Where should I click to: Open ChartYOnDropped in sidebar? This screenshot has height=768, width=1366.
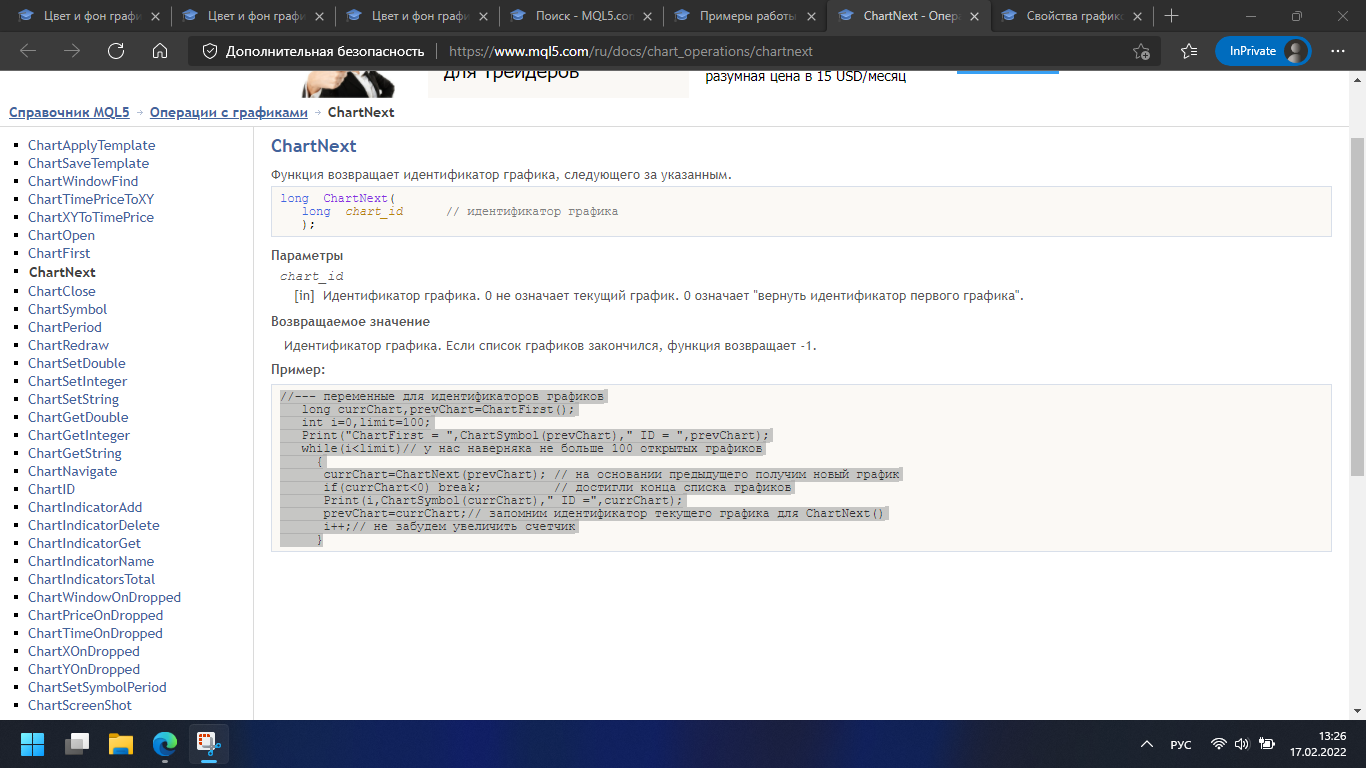(x=84, y=669)
